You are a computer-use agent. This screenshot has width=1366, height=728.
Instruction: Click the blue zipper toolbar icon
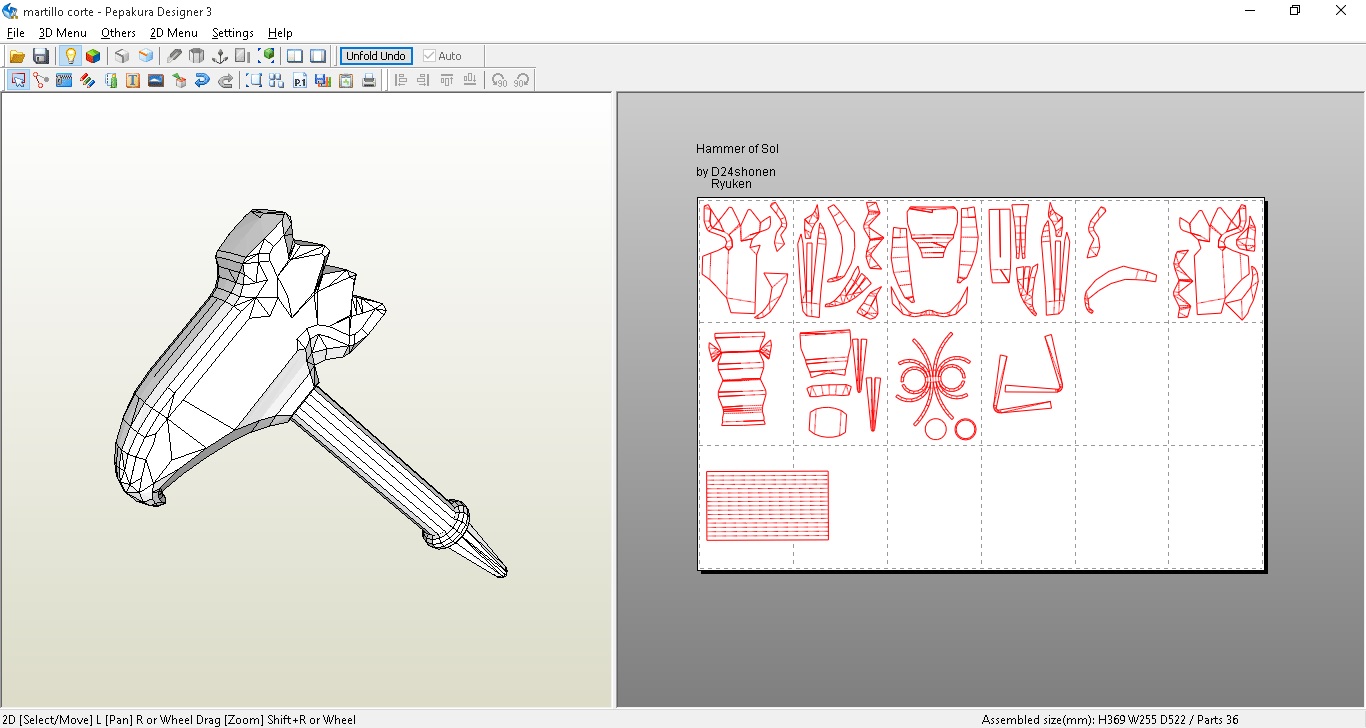[64, 80]
